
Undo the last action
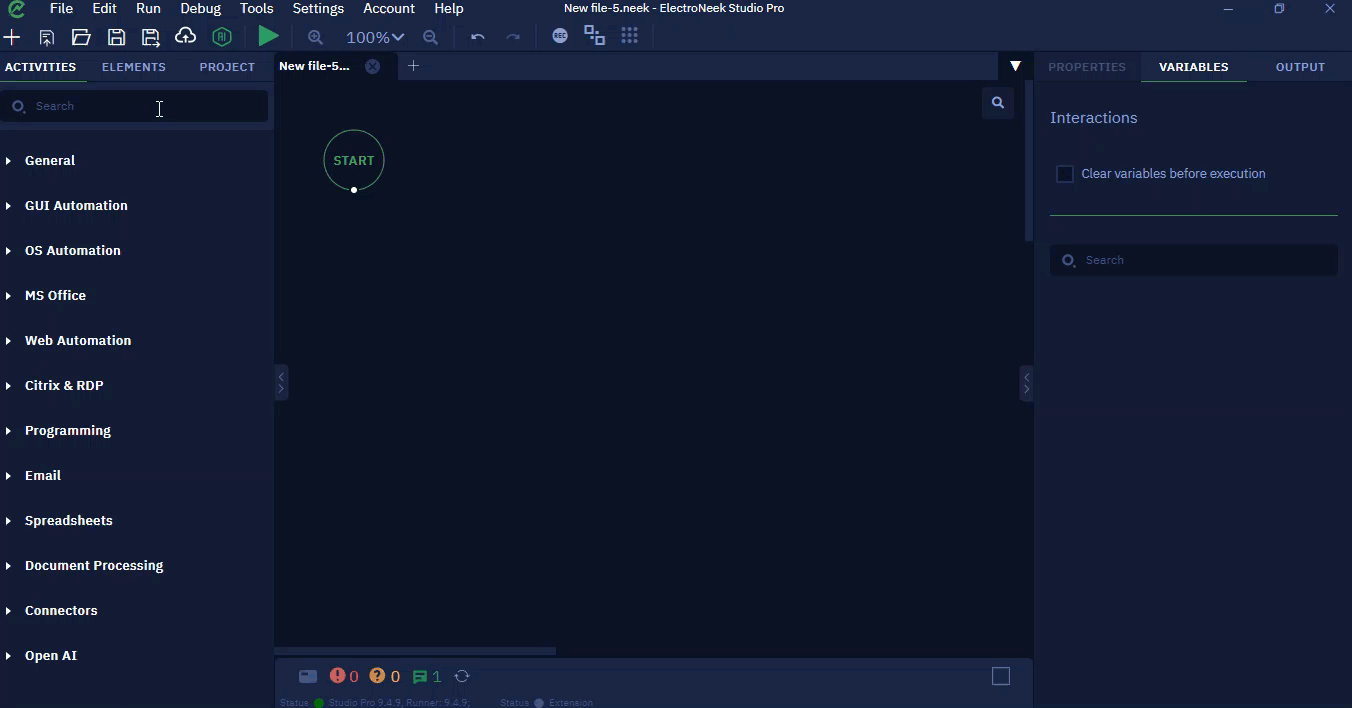tap(478, 37)
